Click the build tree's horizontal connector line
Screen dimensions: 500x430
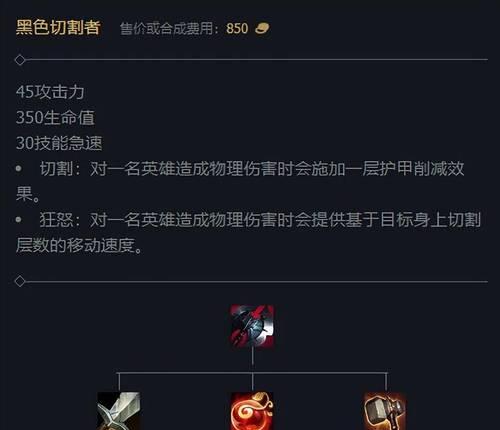252,373
